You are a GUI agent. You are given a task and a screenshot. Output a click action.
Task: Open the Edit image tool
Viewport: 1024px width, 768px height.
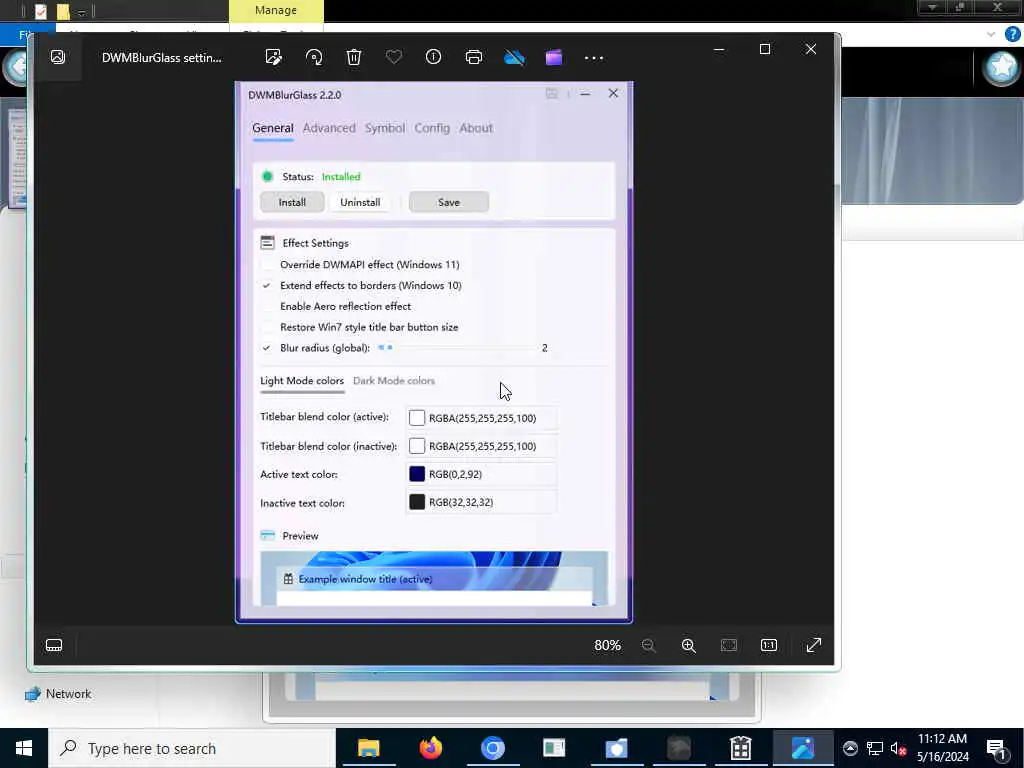tap(274, 57)
